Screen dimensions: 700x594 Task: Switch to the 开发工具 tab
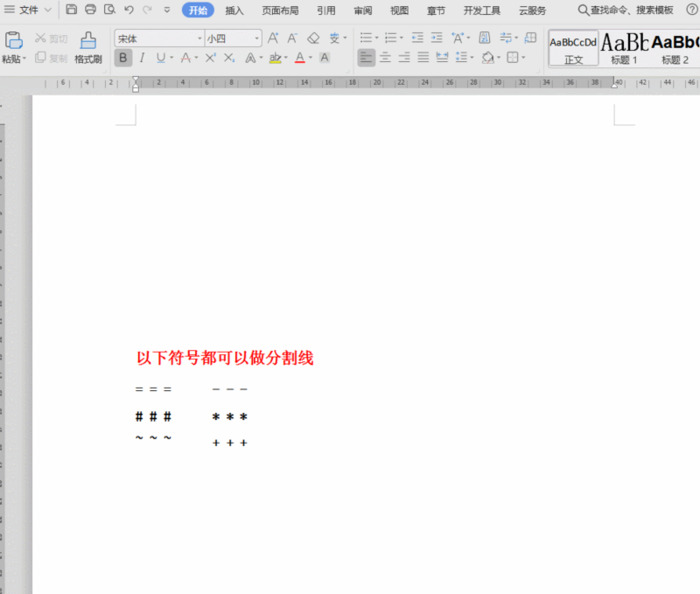(x=482, y=10)
